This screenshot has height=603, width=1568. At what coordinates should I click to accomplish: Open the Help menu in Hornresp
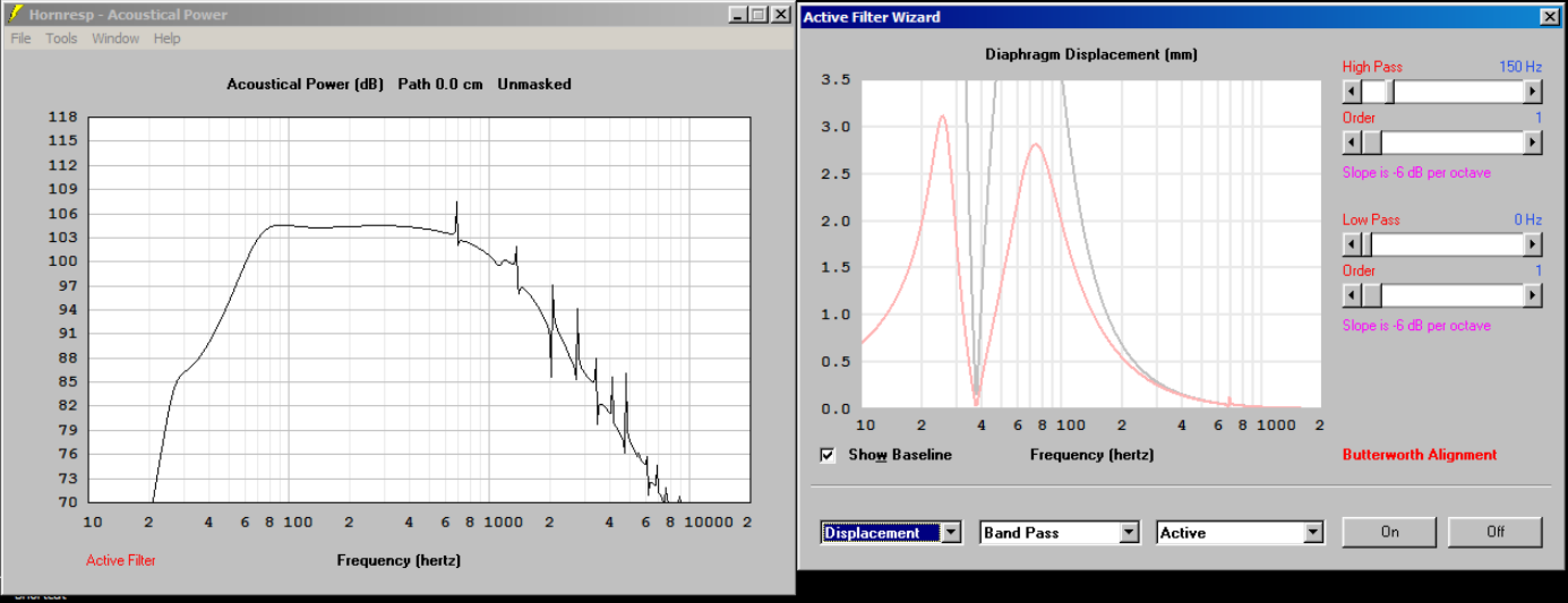pos(167,38)
